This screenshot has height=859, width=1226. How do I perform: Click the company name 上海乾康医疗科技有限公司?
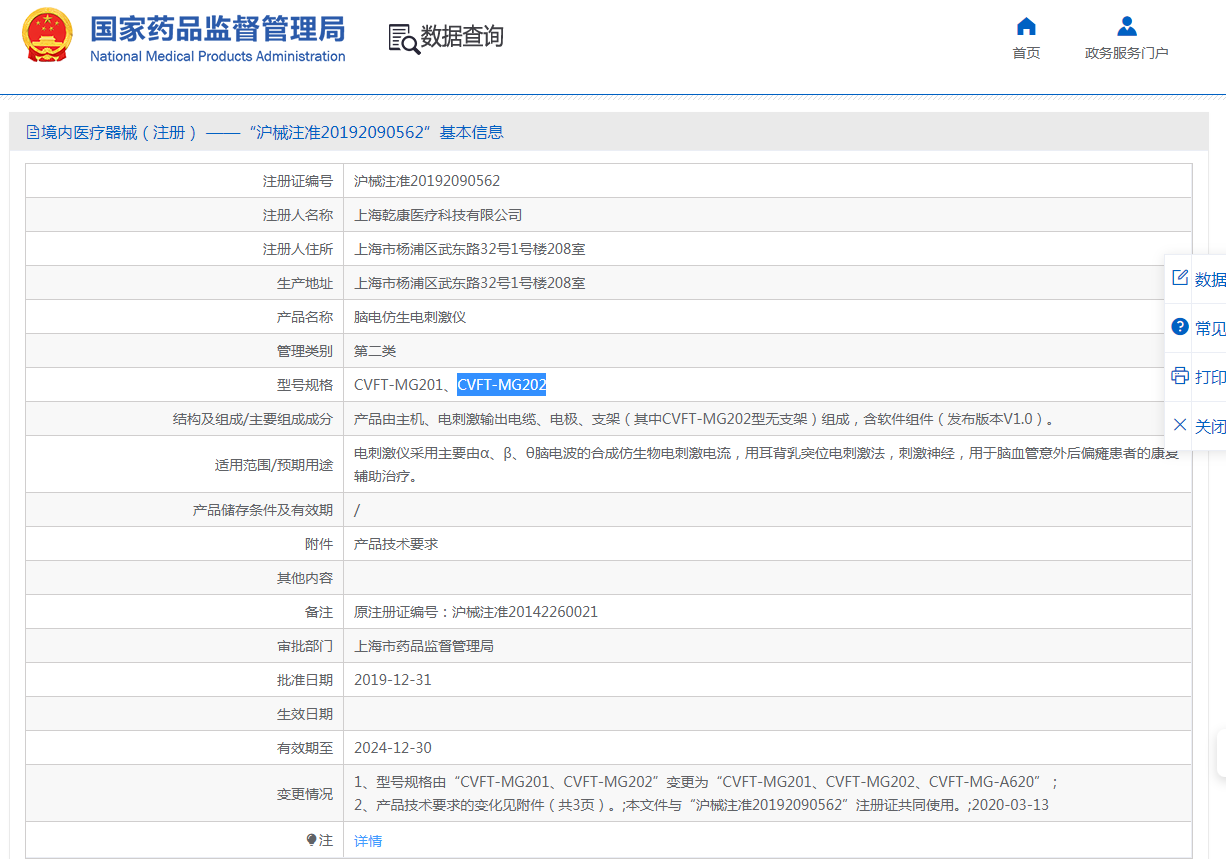(438, 215)
